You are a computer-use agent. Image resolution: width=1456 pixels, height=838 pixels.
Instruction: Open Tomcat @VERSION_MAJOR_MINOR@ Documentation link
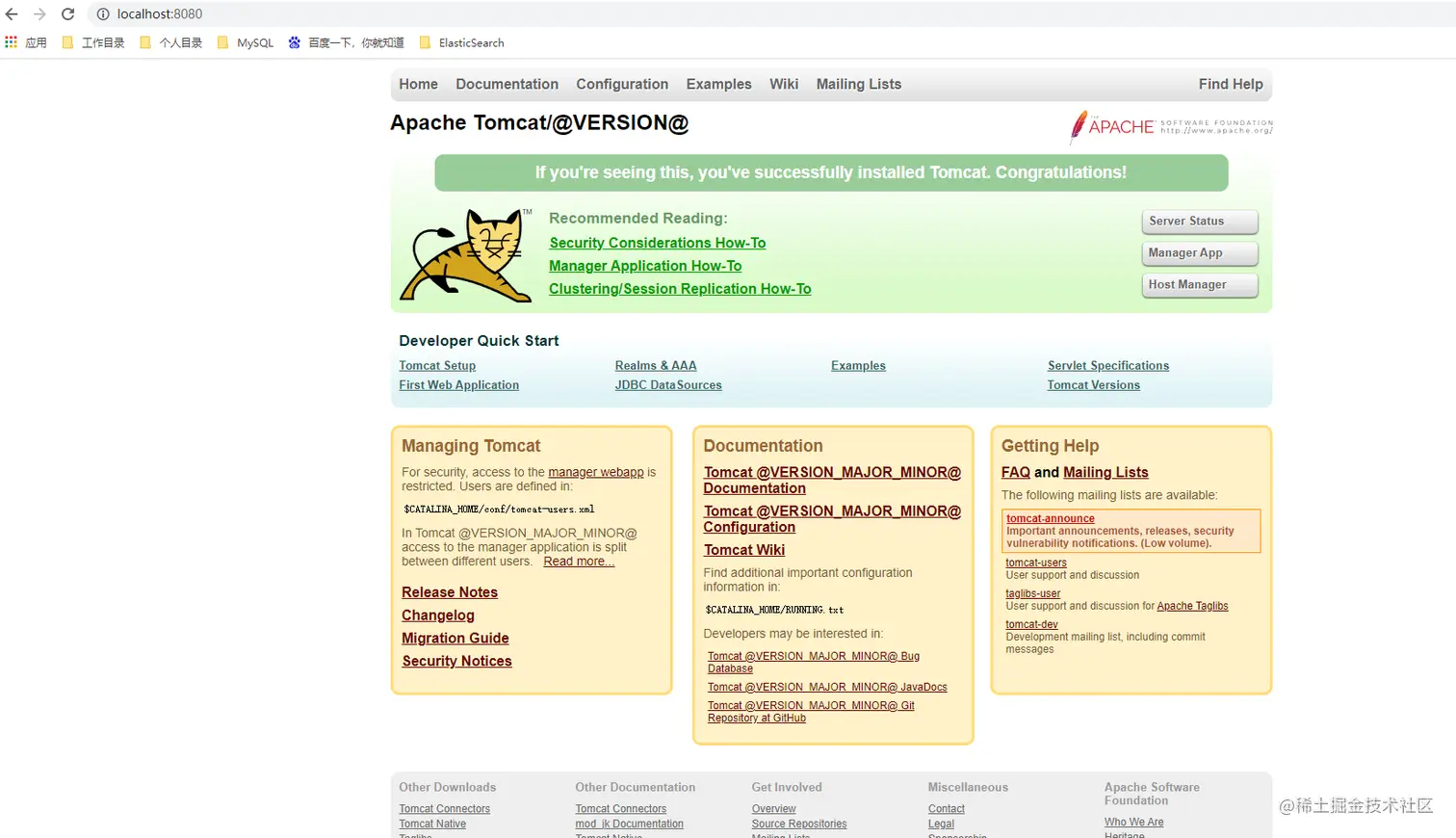[832, 481]
